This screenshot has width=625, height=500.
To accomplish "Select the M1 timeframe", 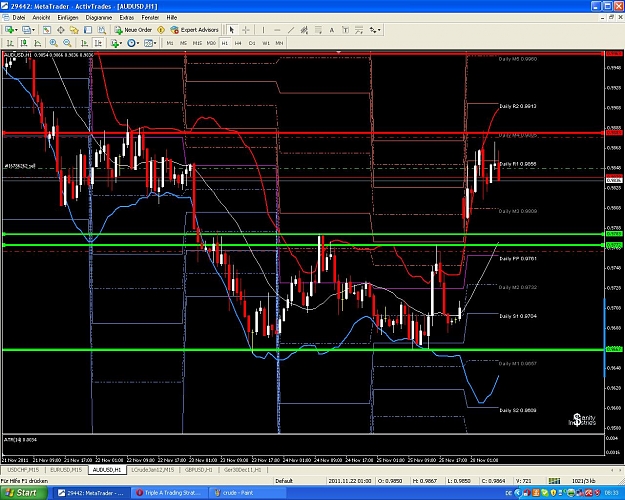I will click(x=170, y=43).
